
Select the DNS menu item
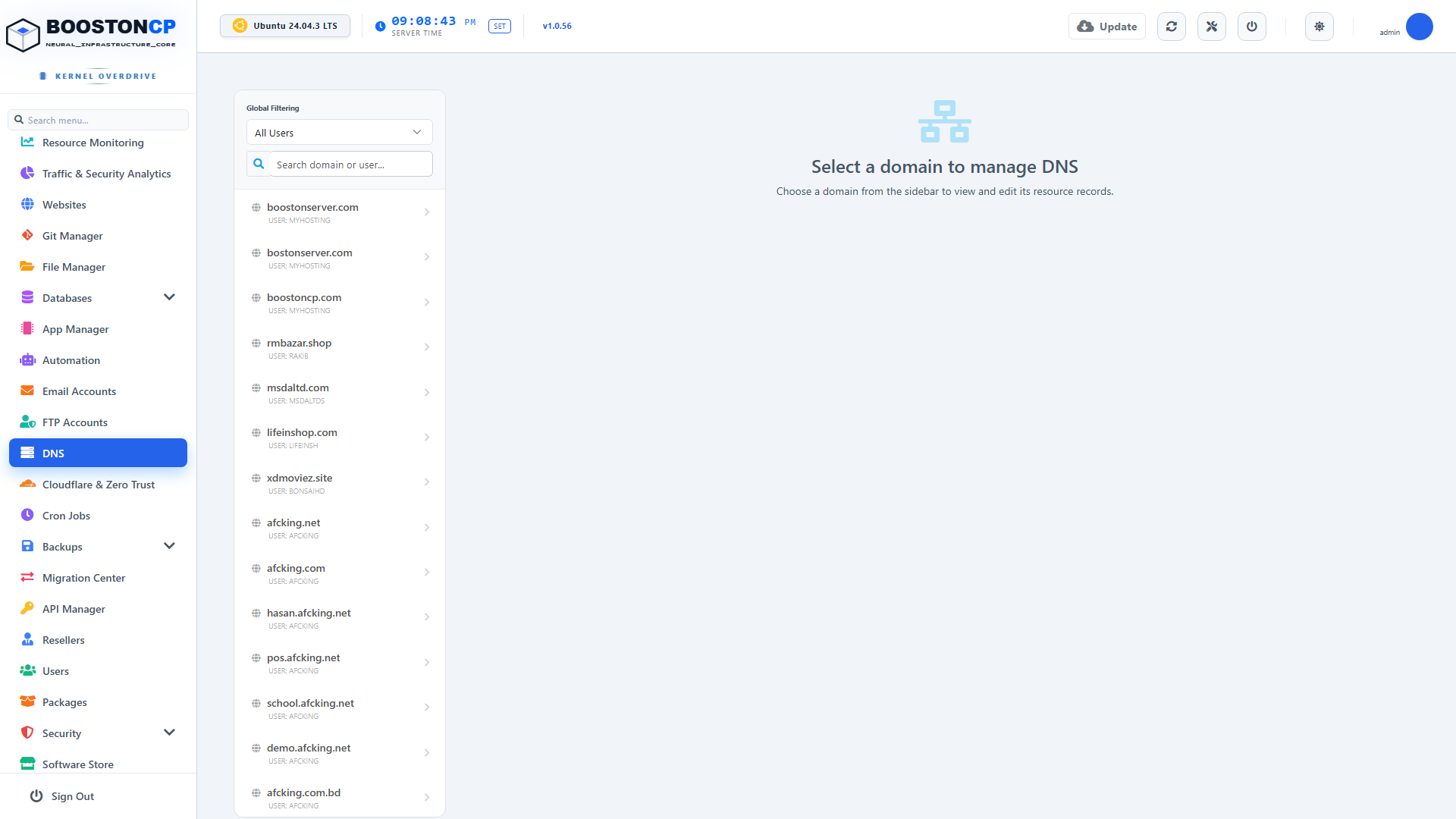pos(99,453)
